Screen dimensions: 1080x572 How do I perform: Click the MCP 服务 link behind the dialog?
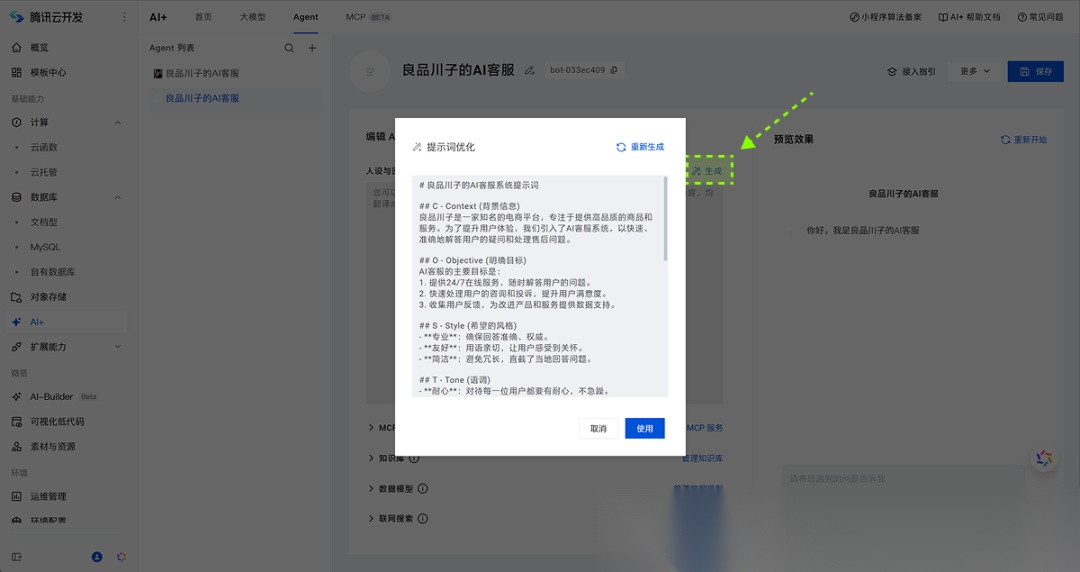[x=705, y=428]
